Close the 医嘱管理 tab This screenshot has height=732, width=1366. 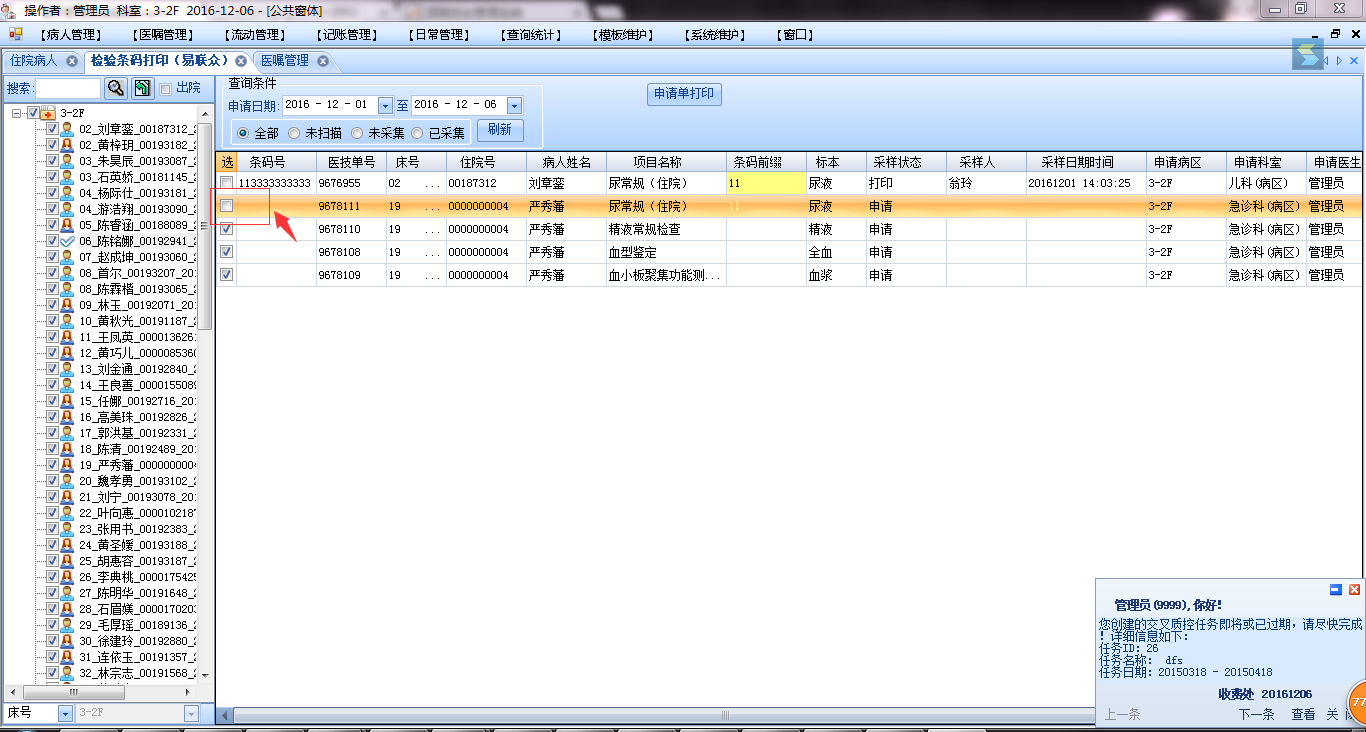323,61
